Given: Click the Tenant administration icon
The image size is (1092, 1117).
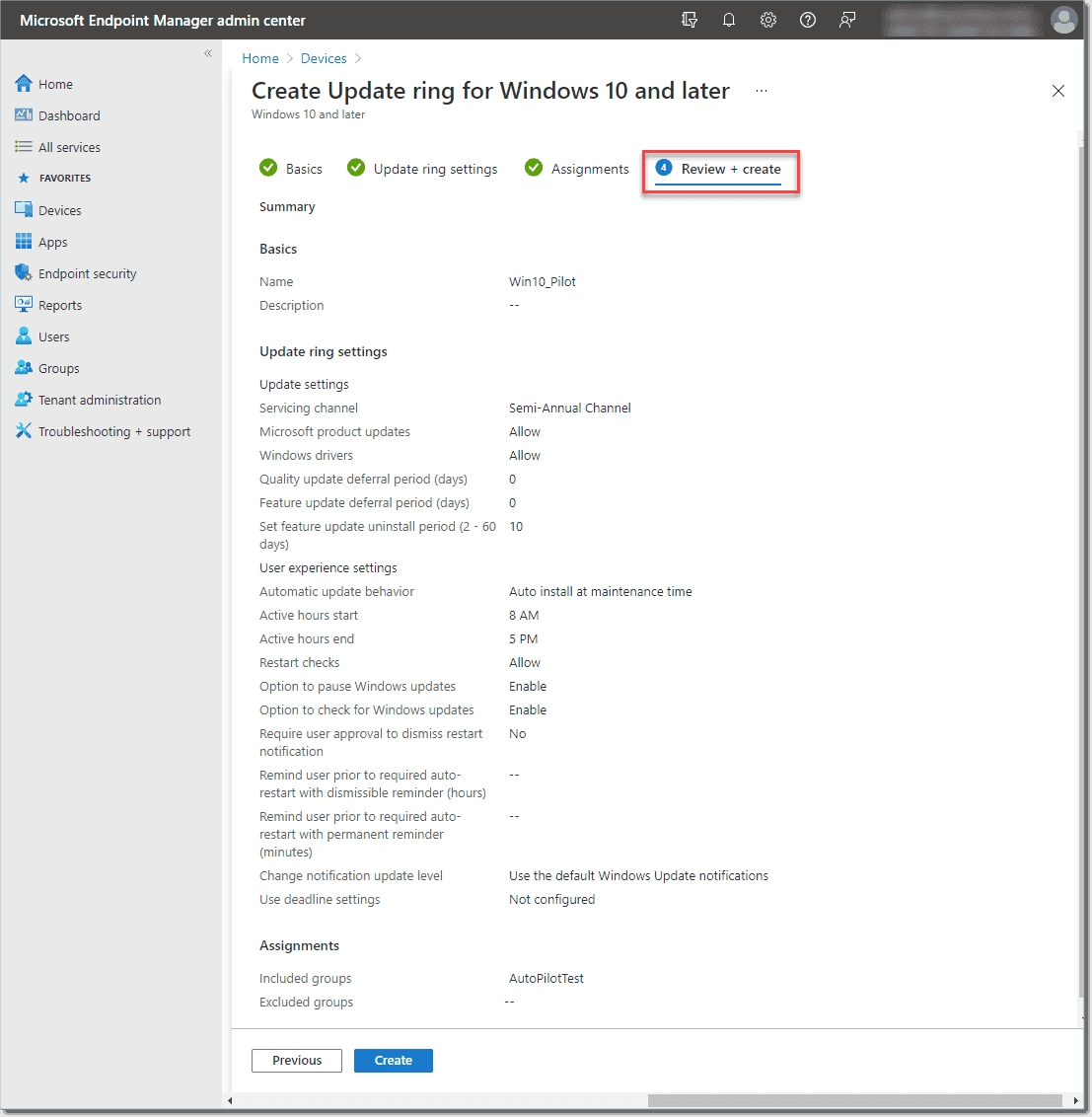Looking at the screenshot, I should click(24, 400).
